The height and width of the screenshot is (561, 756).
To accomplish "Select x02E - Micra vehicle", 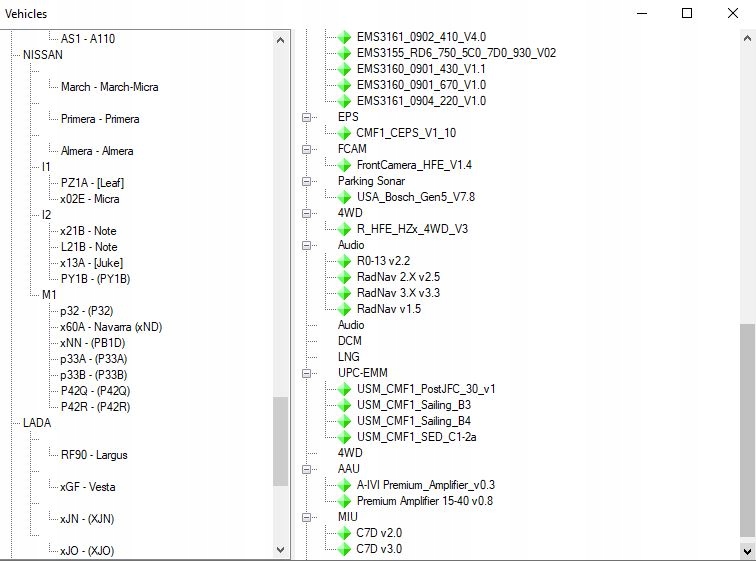I will 90,199.
